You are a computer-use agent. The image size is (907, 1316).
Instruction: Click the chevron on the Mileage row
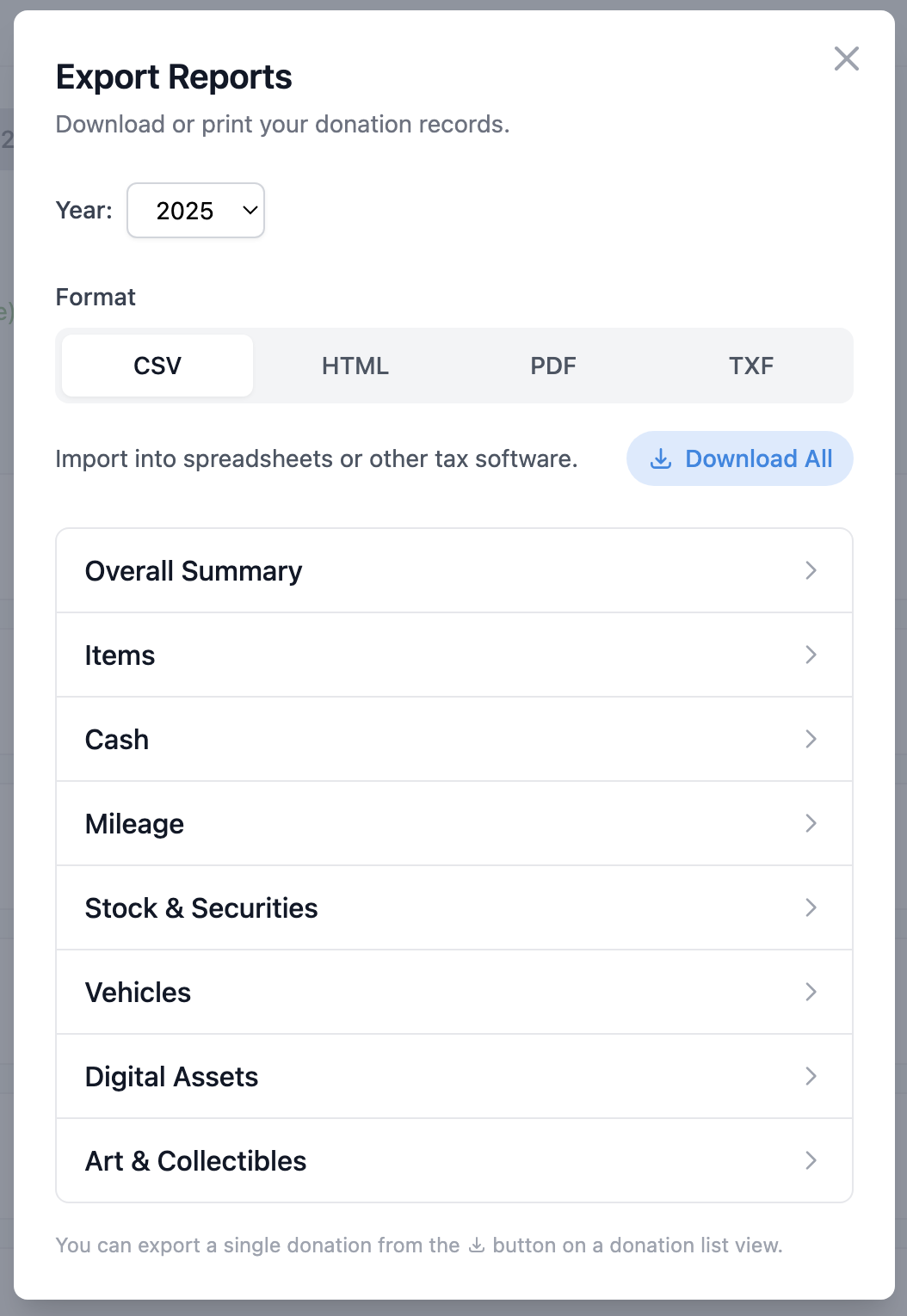[x=811, y=823]
